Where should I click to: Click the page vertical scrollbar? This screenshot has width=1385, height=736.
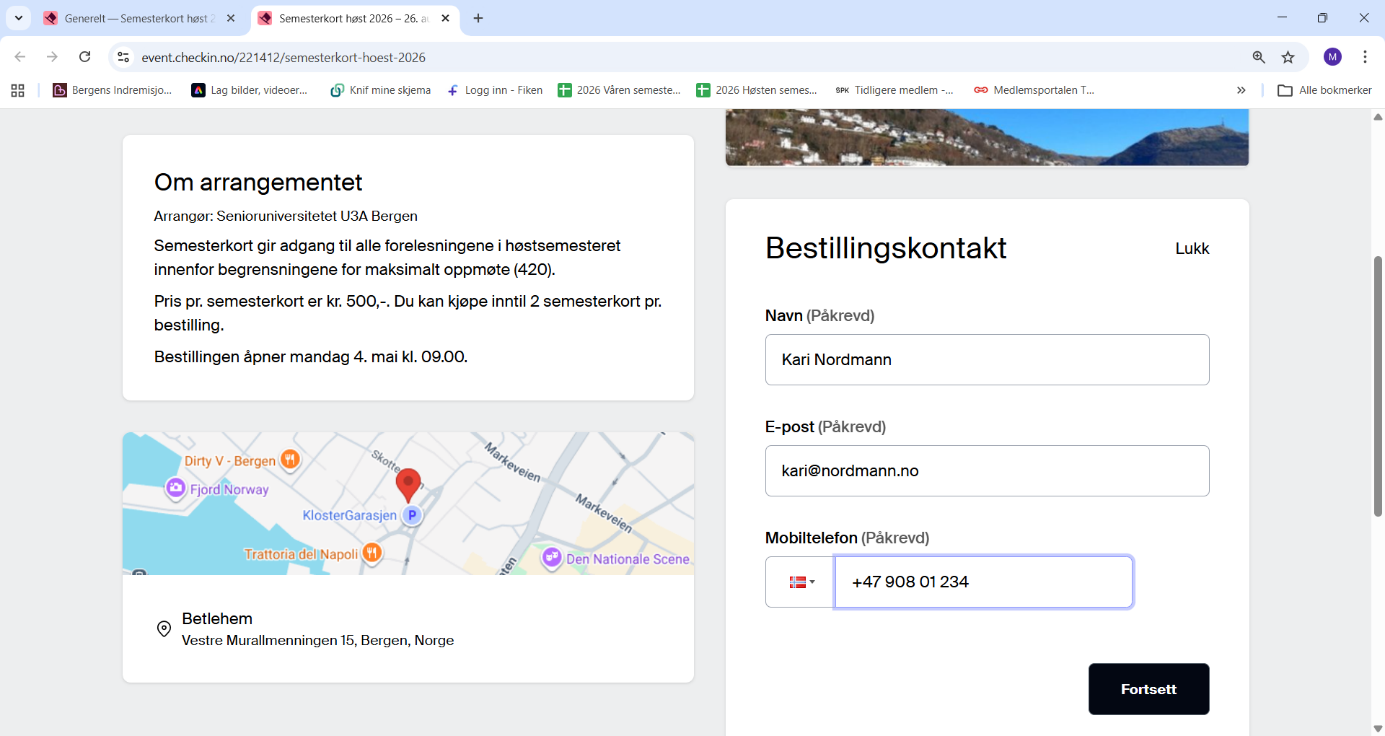click(x=1378, y=386)
